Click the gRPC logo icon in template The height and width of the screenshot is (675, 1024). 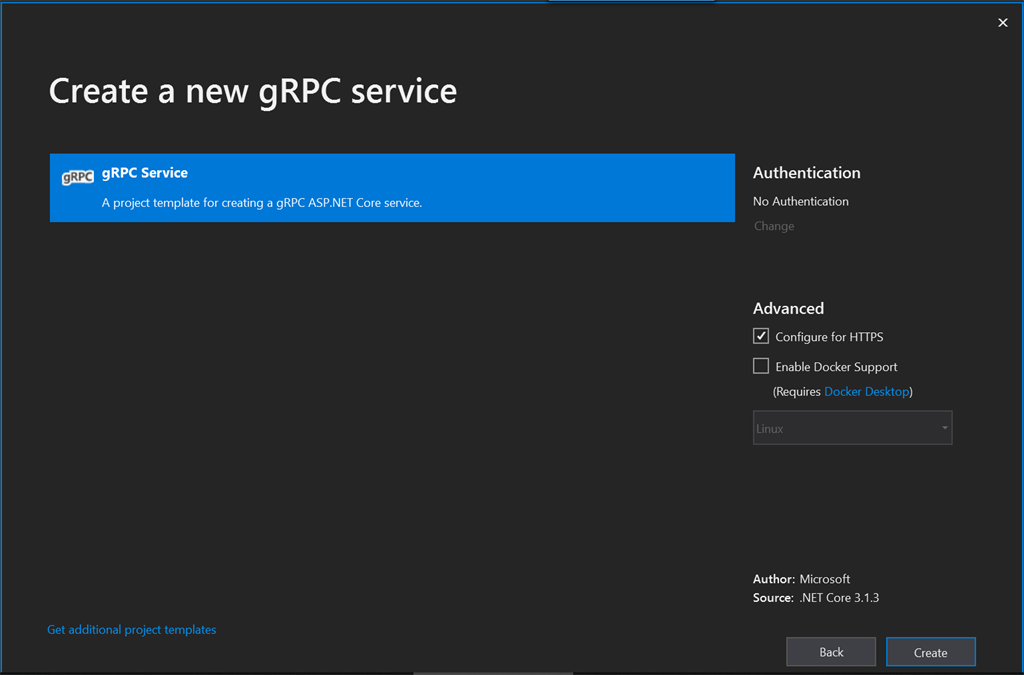coord(78,177)
